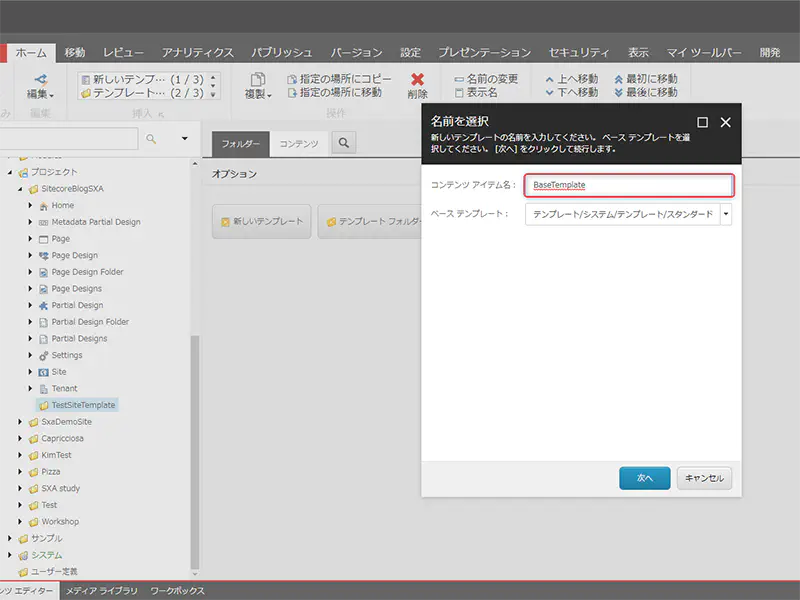Select the ユーザー定義 tree item
This screenshot has width=800, height=600.
[x=54, y=571]
